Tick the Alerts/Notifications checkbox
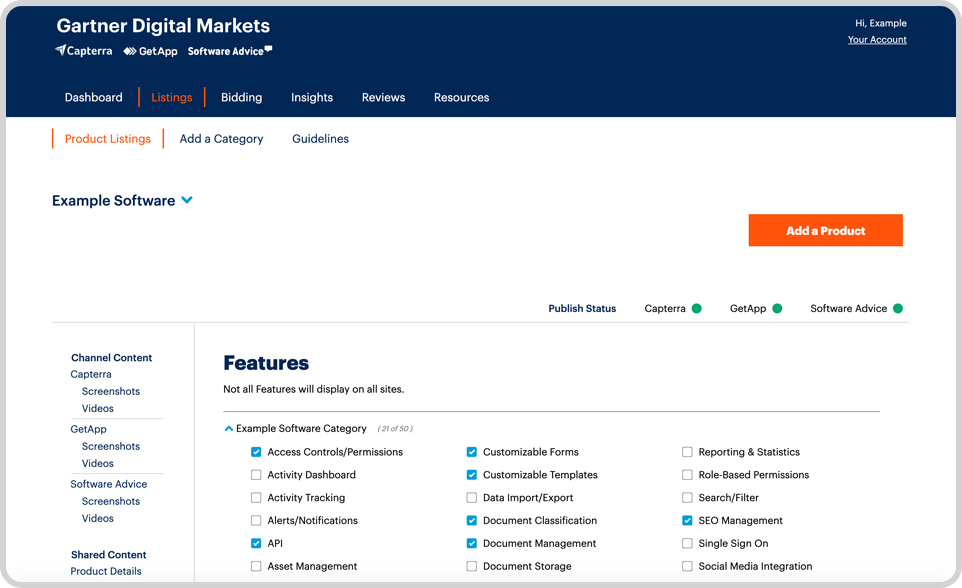The width and height of the screenshot is (962, 588). click(x=256, y=520)
